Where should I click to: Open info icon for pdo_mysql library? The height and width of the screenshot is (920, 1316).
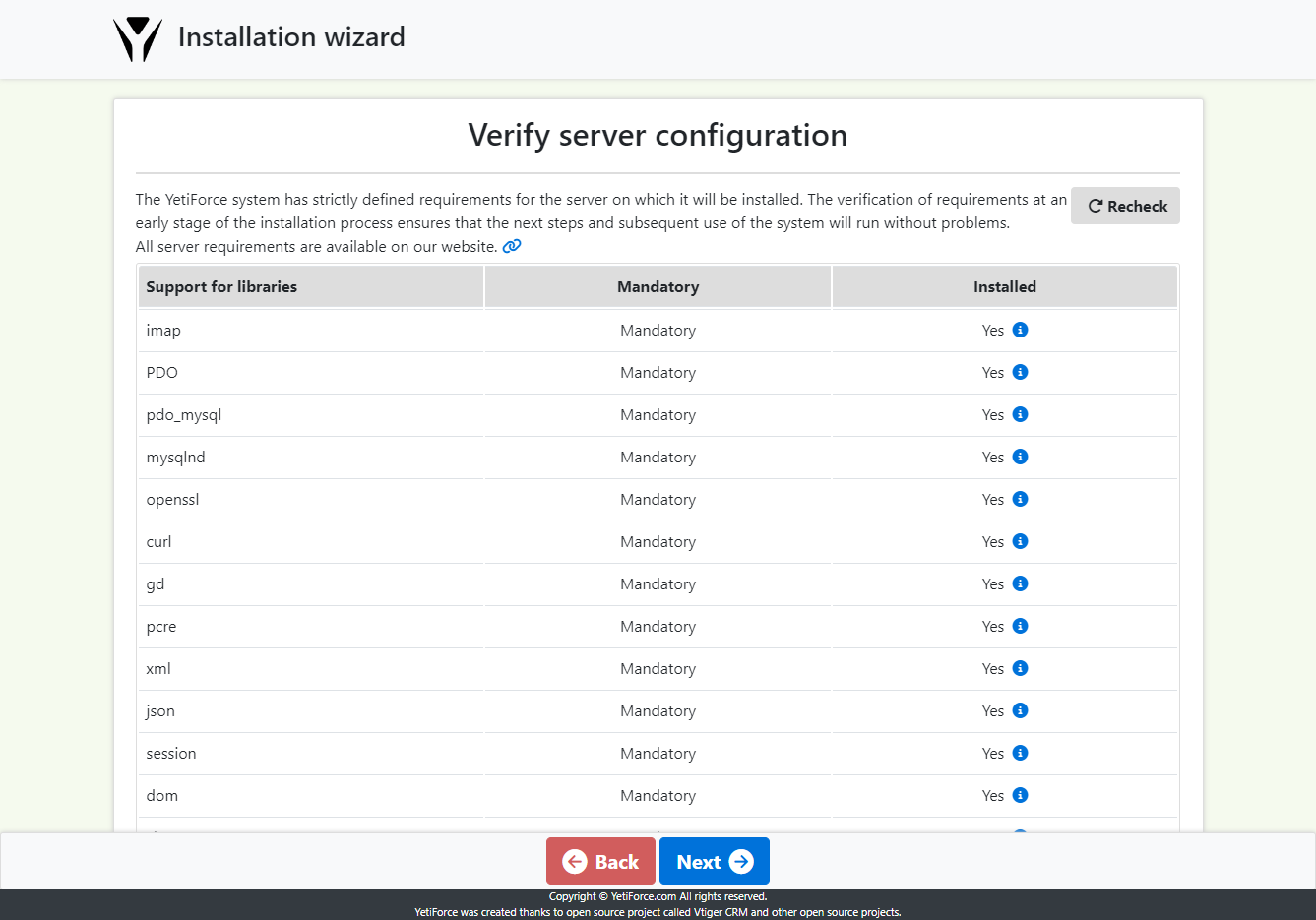click(x=1020, y=414)
